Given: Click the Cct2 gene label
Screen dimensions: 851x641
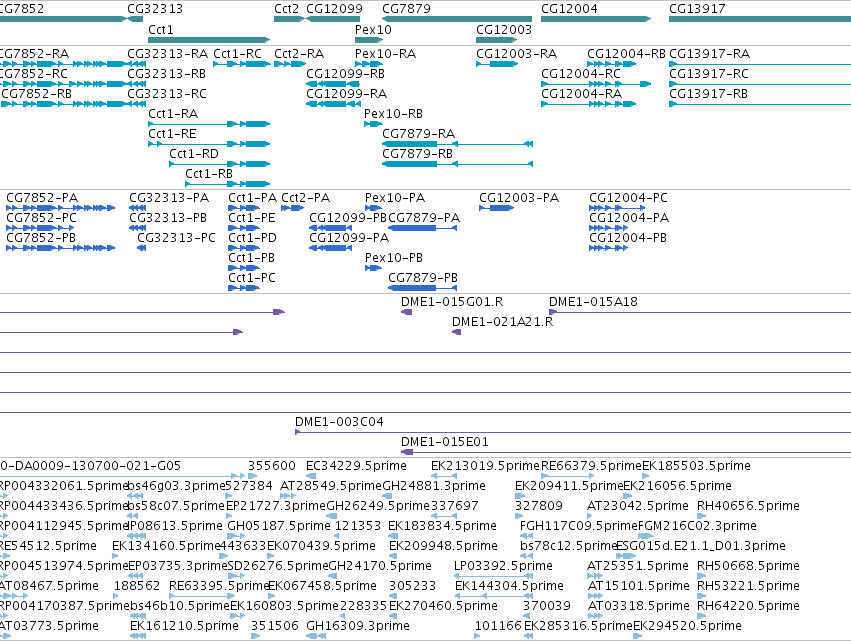Looking at the screenshot, I should click(287, 9).
